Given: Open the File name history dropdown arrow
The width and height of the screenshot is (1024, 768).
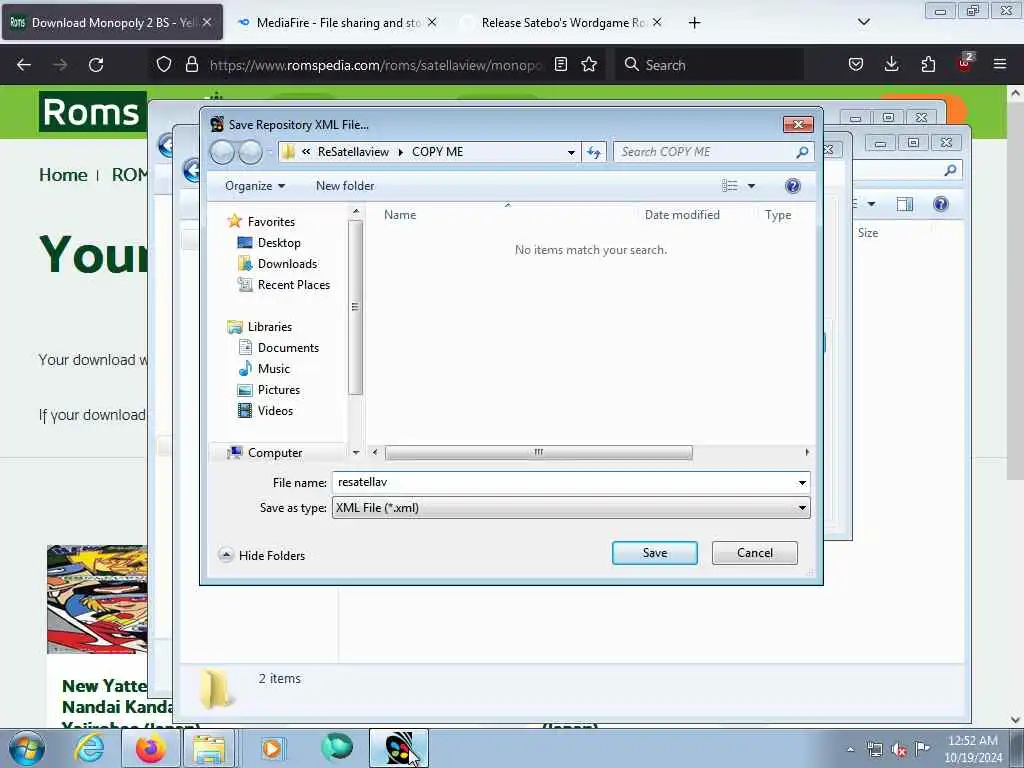Looking at the screenshot, I should tap(802, 483).
